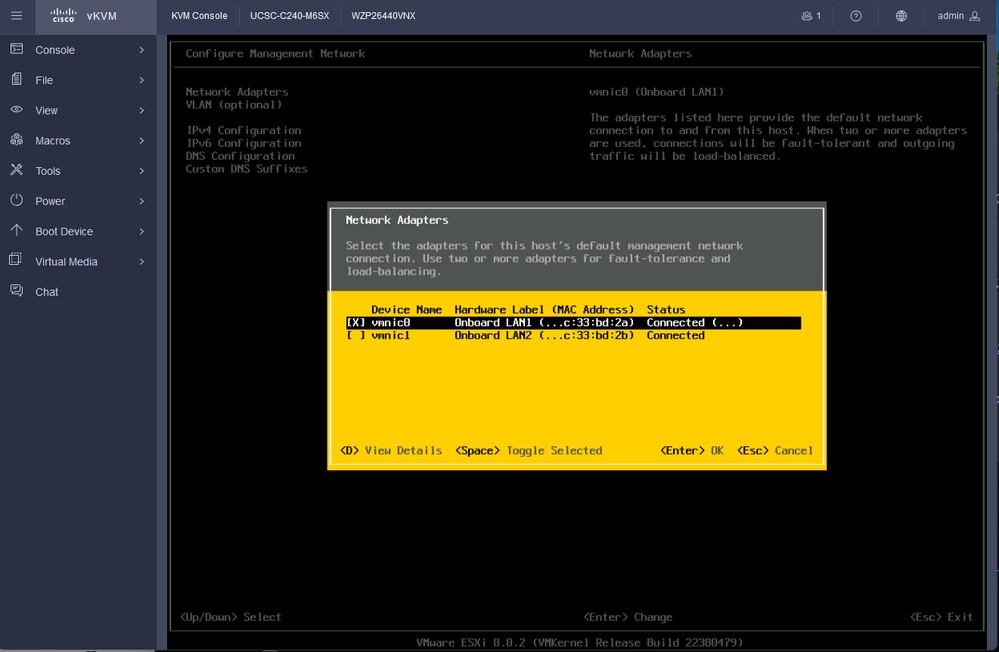Select Network Adapters in configure list
This screenshot has width=999, height=652.
point(236,92)
